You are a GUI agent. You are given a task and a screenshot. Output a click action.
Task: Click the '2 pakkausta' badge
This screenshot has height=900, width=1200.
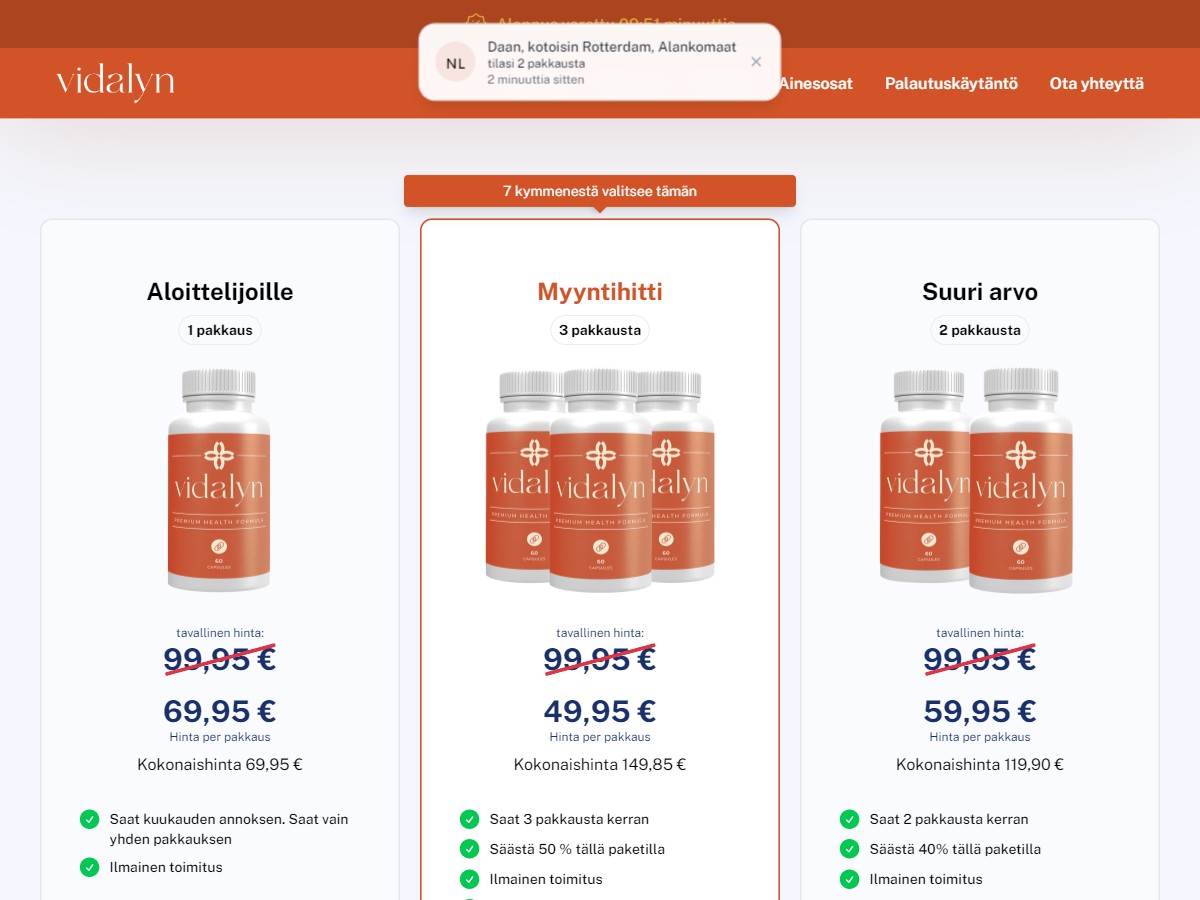(980, 330)
